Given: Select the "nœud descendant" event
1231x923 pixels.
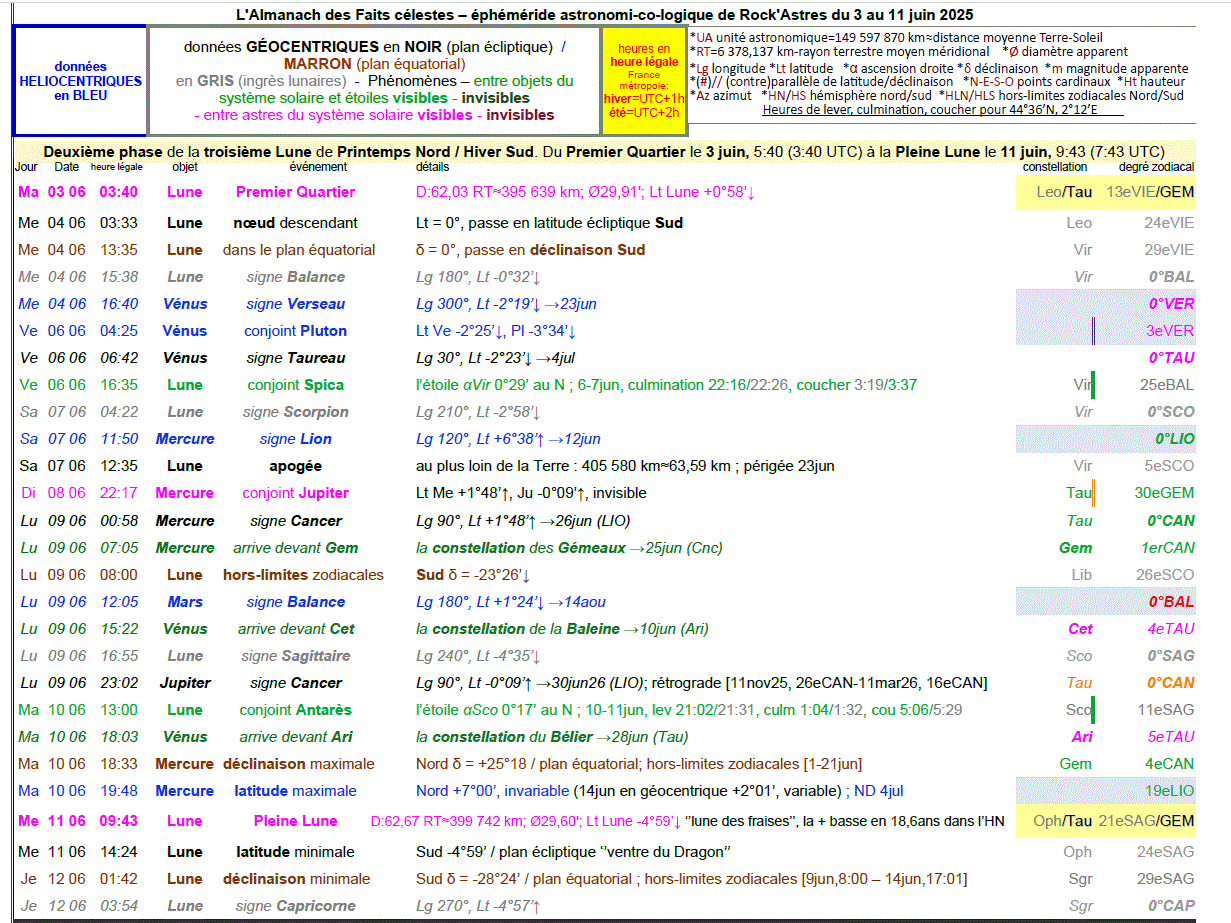Looking at the screenshot, I should click(295, 223).
